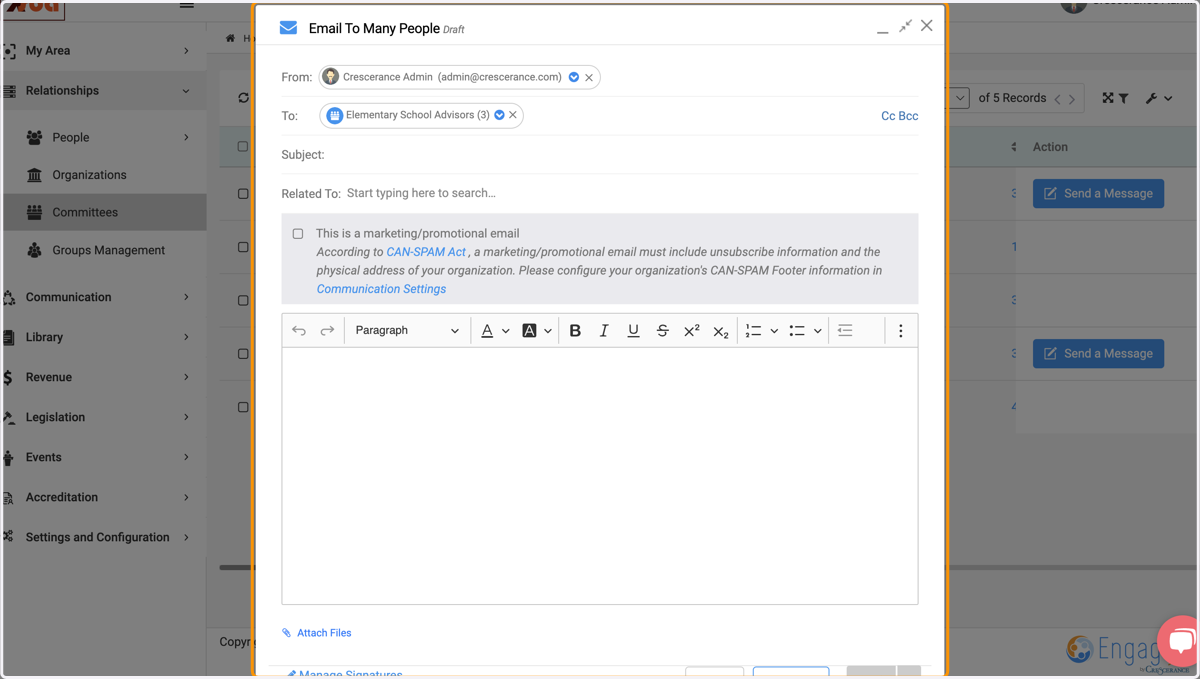Select the fifth committee row checkbox
Screen dimensions: 1200x679
coord(243,407)
